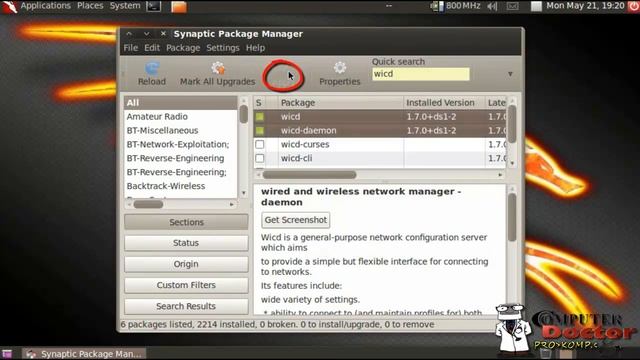This screenshot has width=640, height=360.
Task: Click the Get Screenshot button
Action: coord(296,220)
